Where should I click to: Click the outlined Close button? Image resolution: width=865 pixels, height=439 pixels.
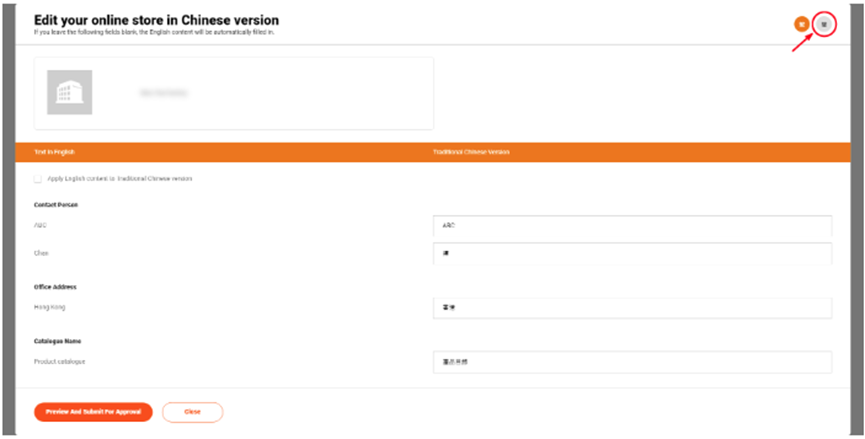click(x=192, y=412)
